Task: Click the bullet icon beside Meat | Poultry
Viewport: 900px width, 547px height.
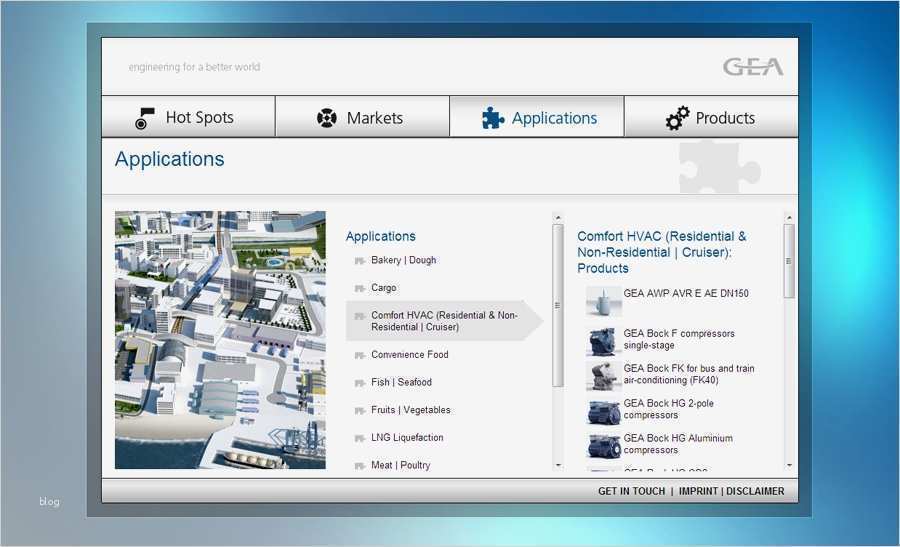Action: tap(360, 466)
